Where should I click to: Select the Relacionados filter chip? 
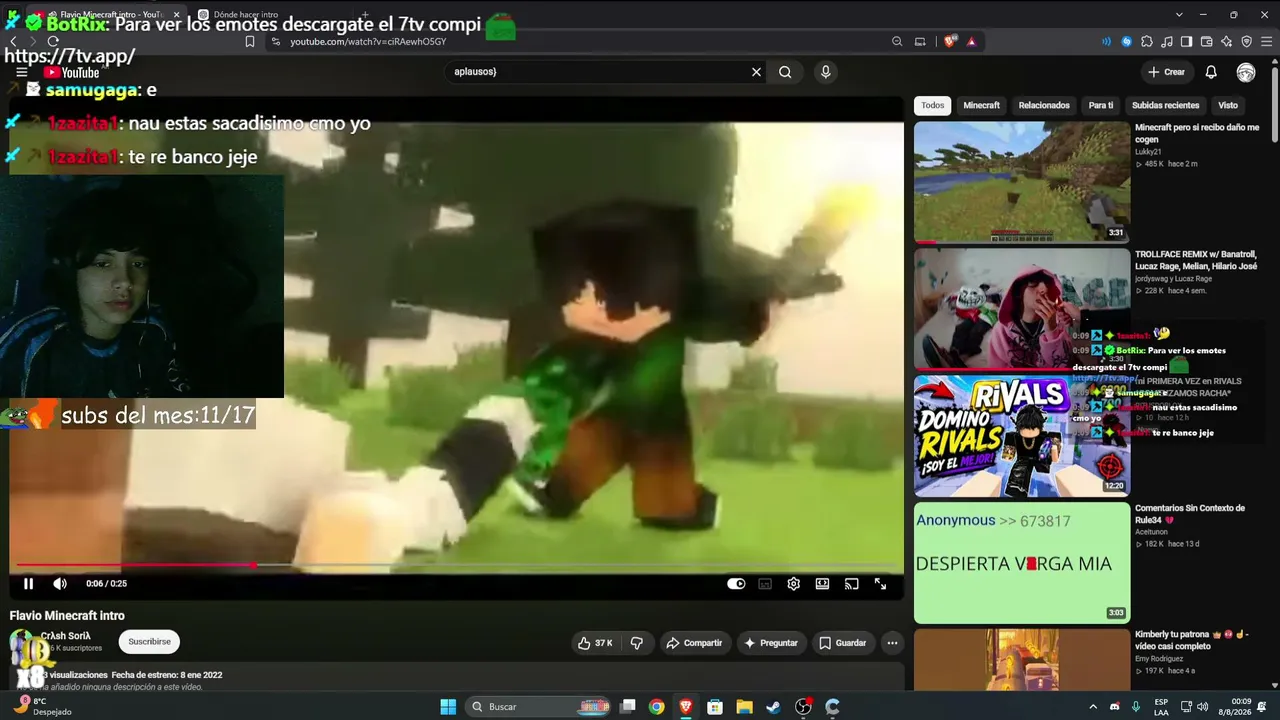pyautogui.click(x=1044, y=105)
